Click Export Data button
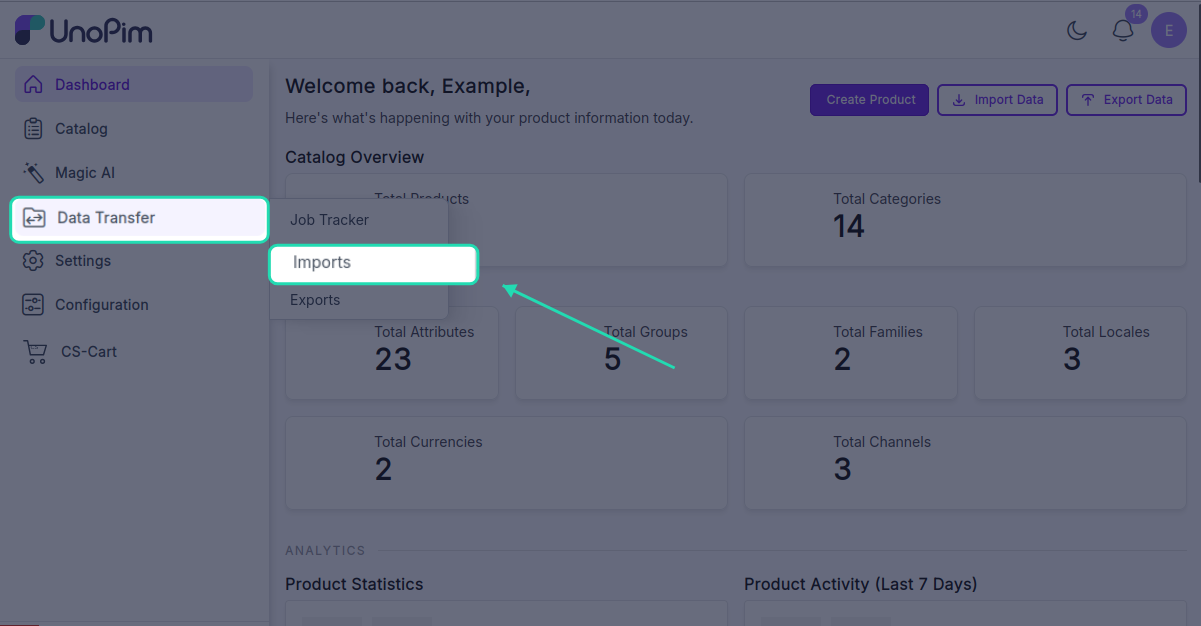 [x=1126, y=100]
